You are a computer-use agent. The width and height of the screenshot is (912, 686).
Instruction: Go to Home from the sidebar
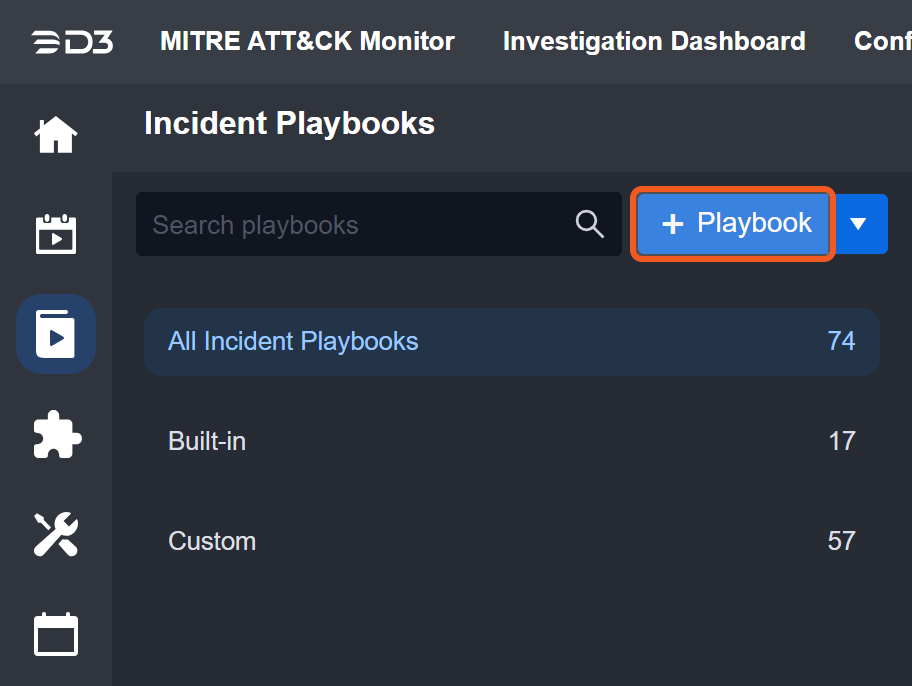(x=56, y=134)
